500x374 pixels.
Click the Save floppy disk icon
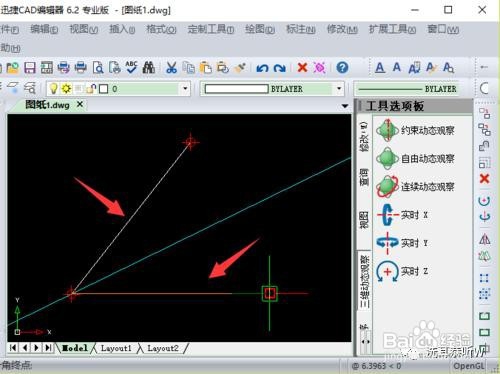30,68
